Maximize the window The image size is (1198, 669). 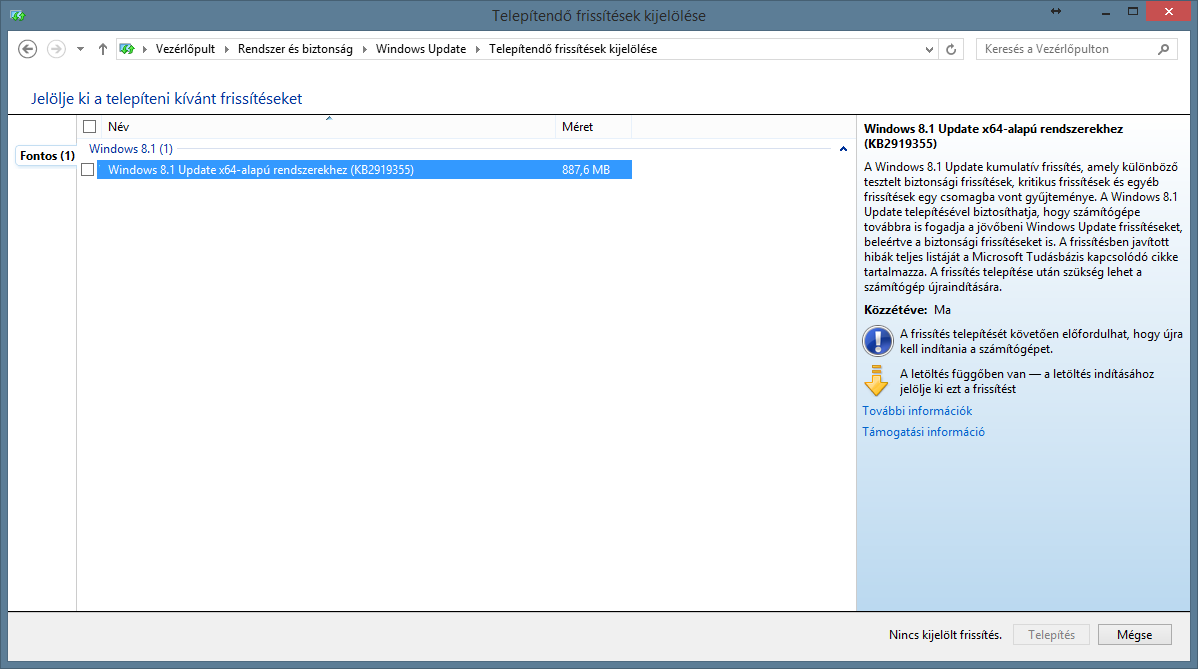click(x=1133, y=11)
